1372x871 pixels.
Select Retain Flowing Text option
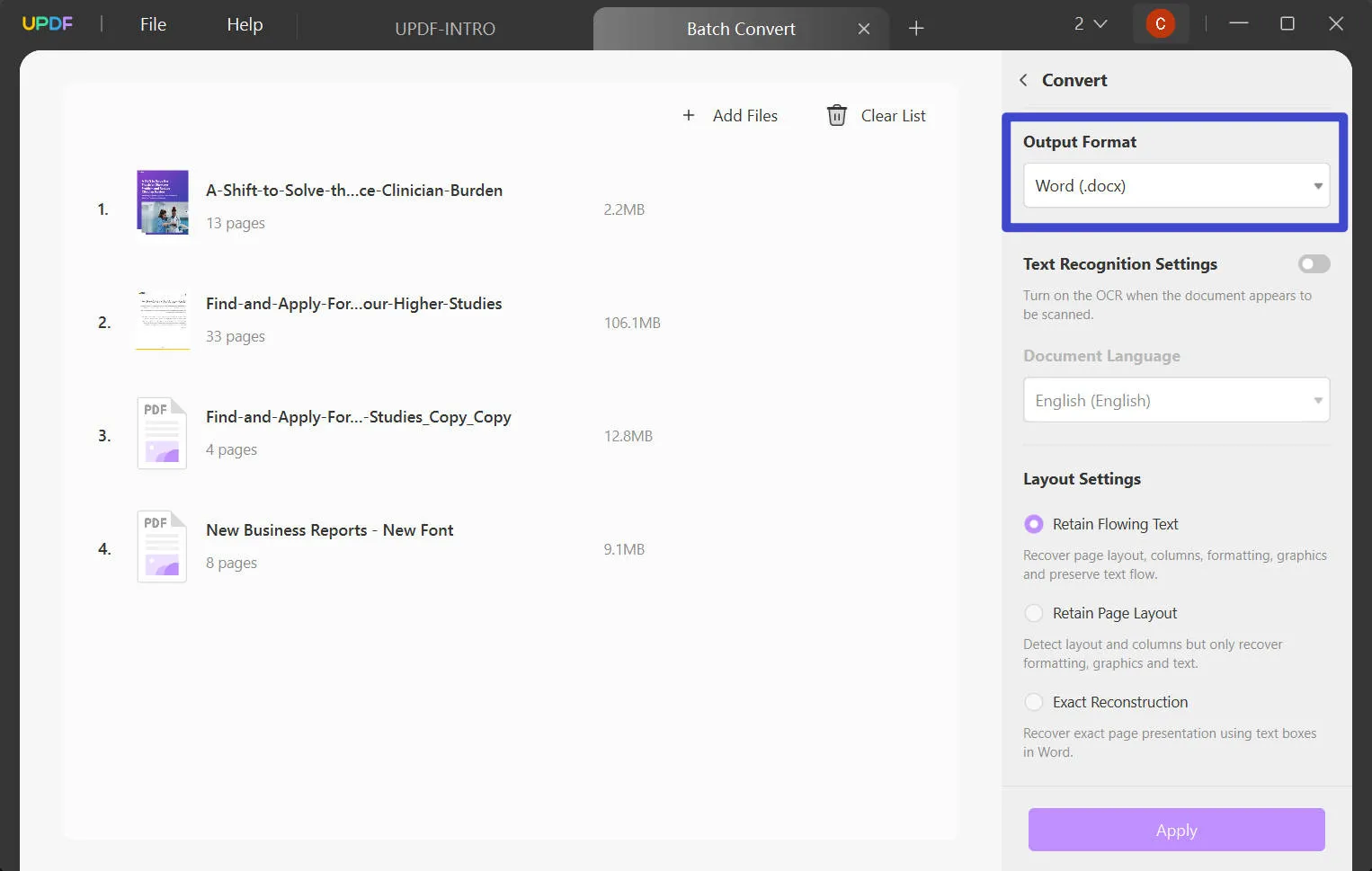(x=1034, y=524)
